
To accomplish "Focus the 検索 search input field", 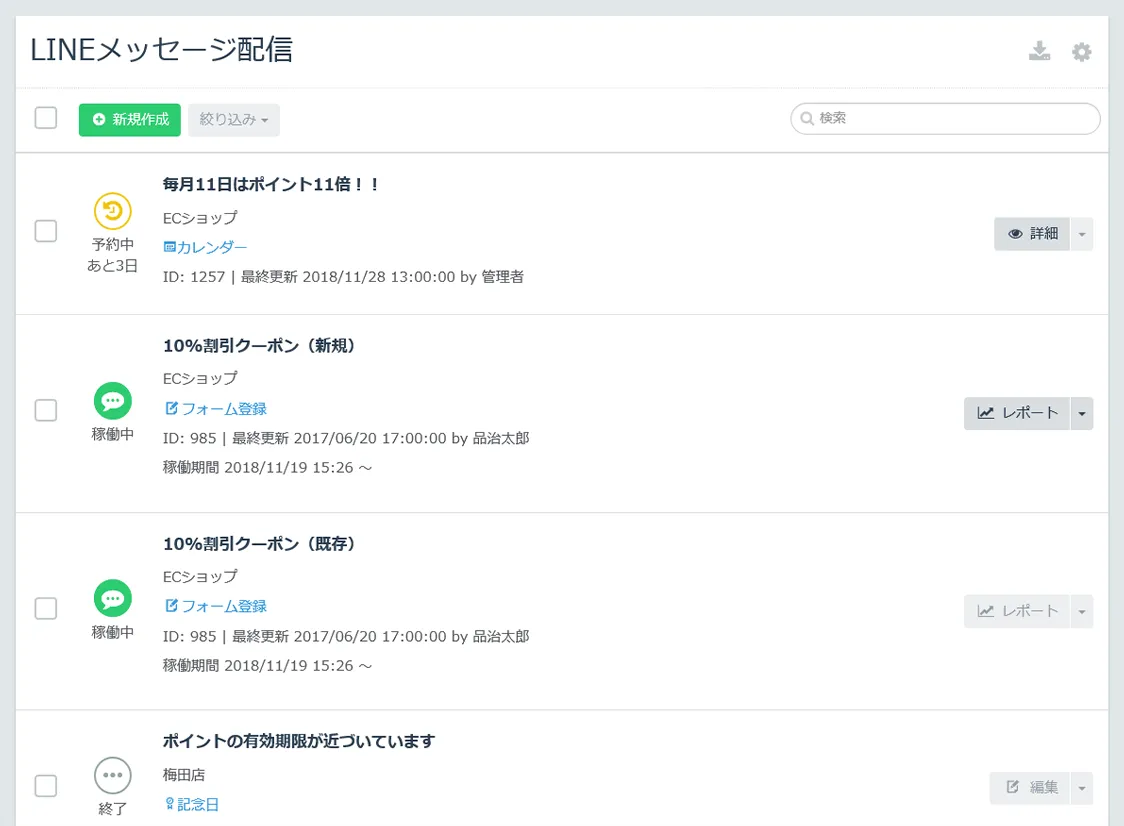I will tap(953, 119).
